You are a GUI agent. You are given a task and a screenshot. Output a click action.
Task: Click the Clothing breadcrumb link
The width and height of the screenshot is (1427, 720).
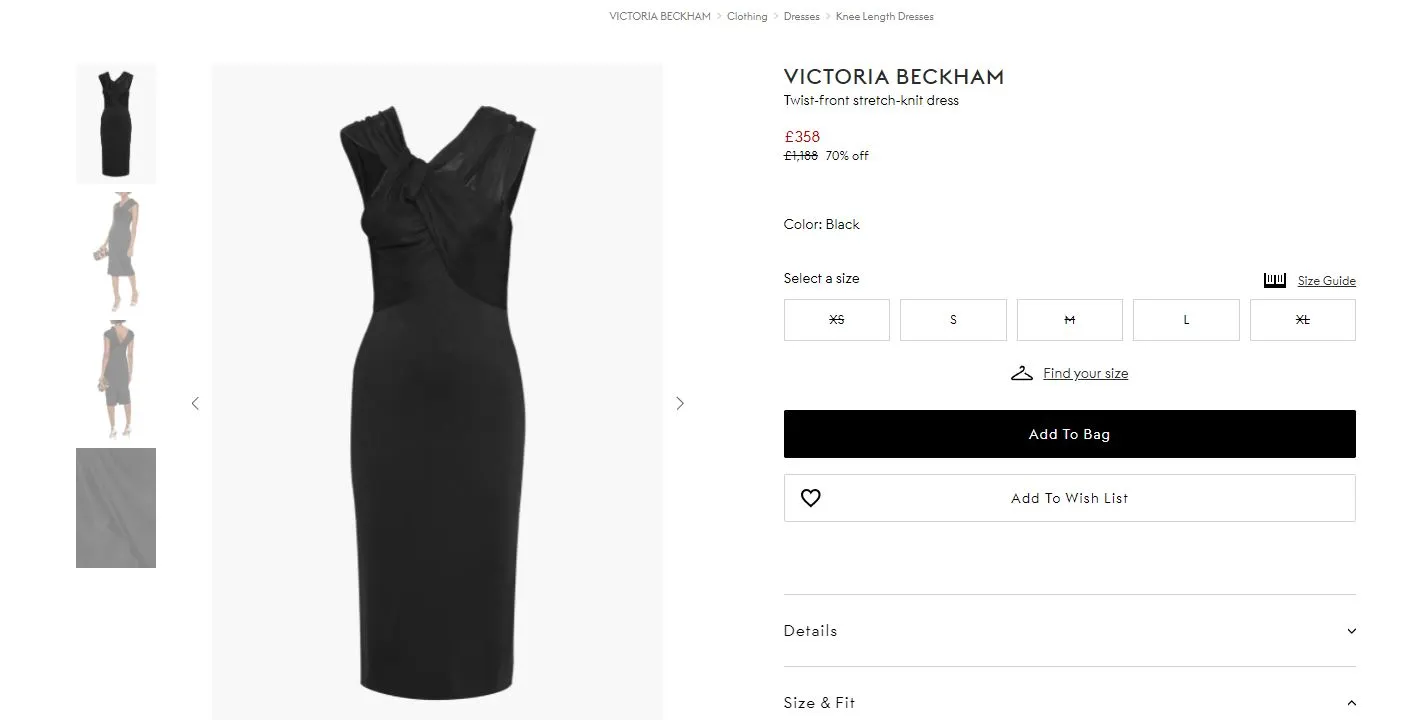click(x=747, y=16)
